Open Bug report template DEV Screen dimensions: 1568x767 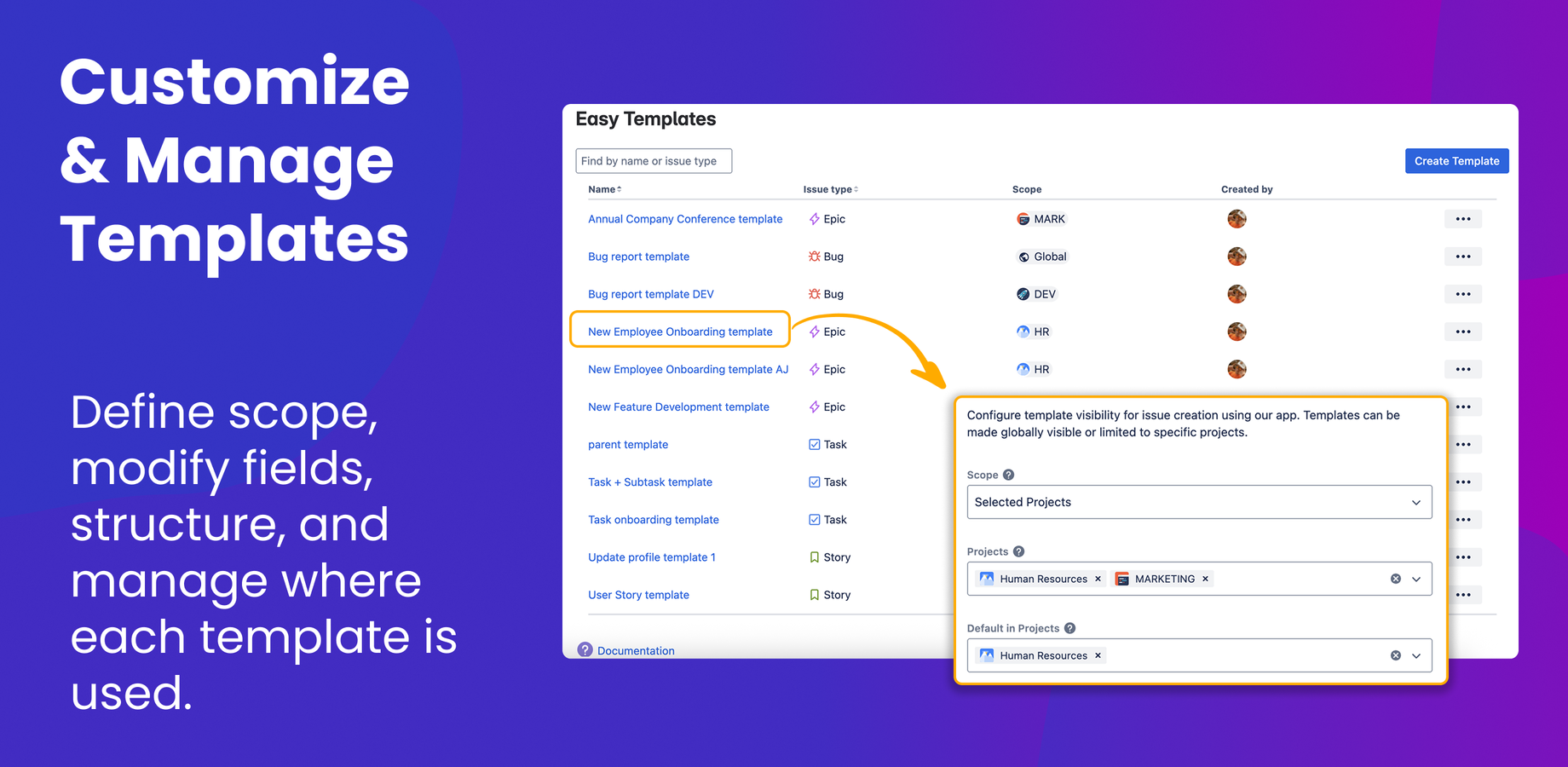(651, 294)
